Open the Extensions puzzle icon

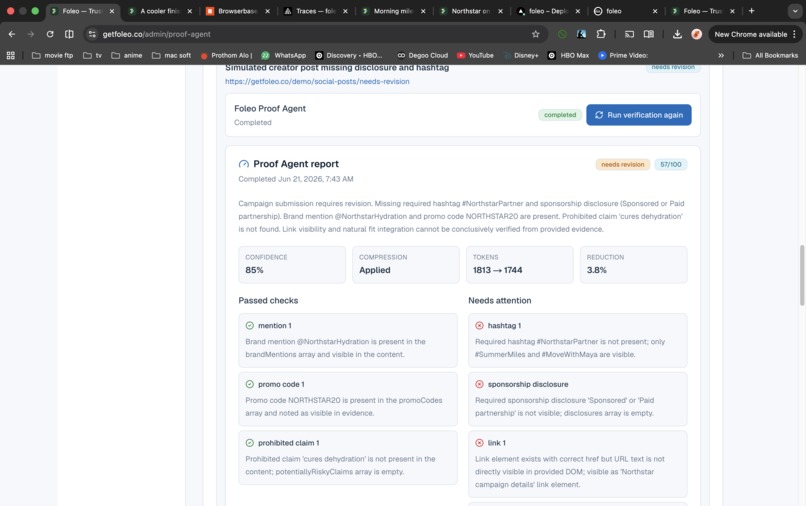coord(601,34)
